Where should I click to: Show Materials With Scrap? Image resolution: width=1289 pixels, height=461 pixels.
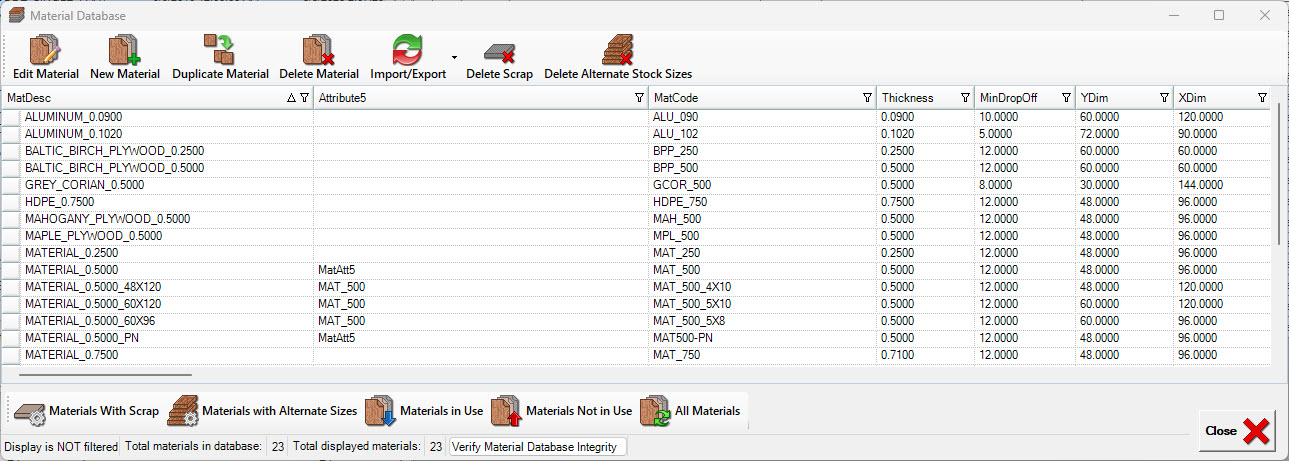pos(87,411)
